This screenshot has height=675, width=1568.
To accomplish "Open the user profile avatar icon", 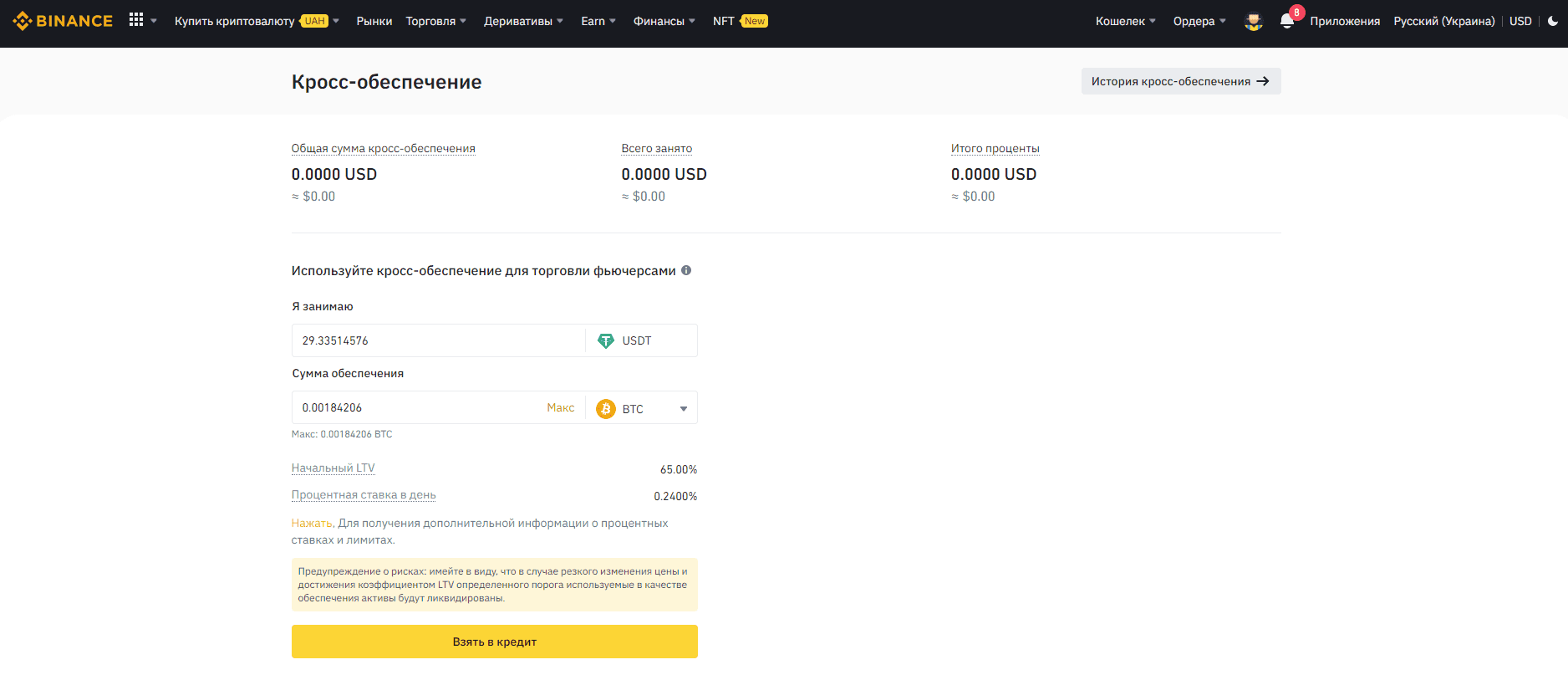I will click(1253, 22).
